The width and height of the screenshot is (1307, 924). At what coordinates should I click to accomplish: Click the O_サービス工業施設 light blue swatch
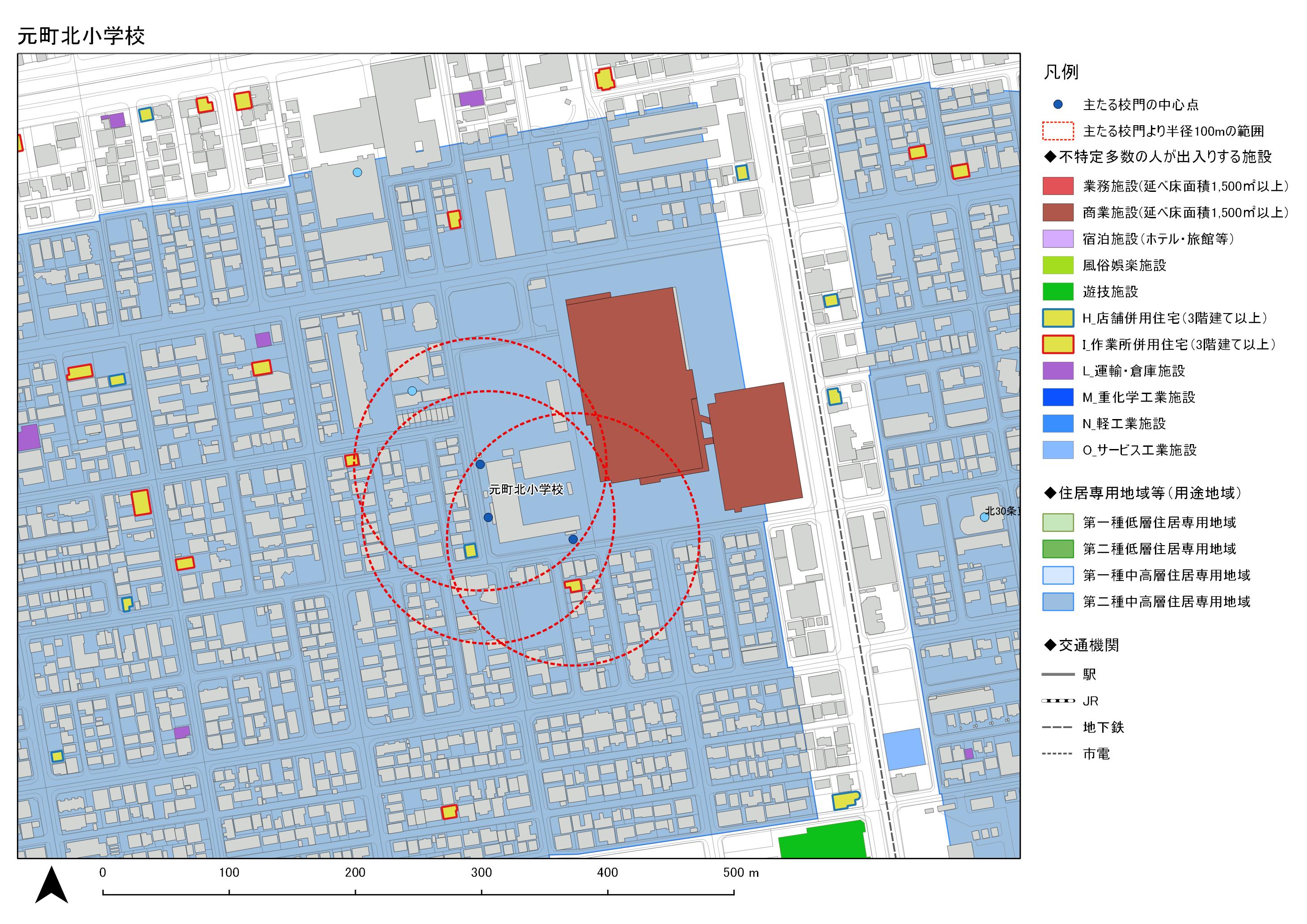(1057, 450)
